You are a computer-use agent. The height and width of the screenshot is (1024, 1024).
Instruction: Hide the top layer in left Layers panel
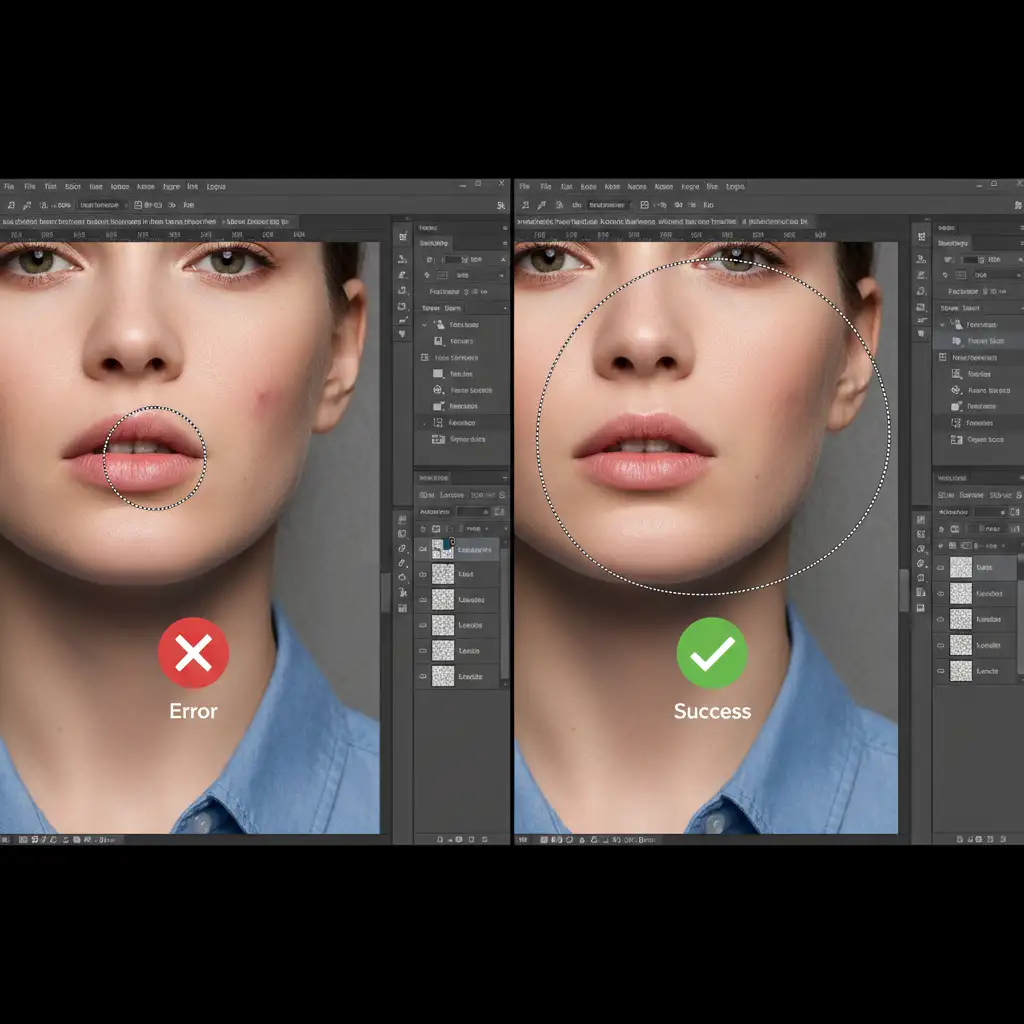423,550
